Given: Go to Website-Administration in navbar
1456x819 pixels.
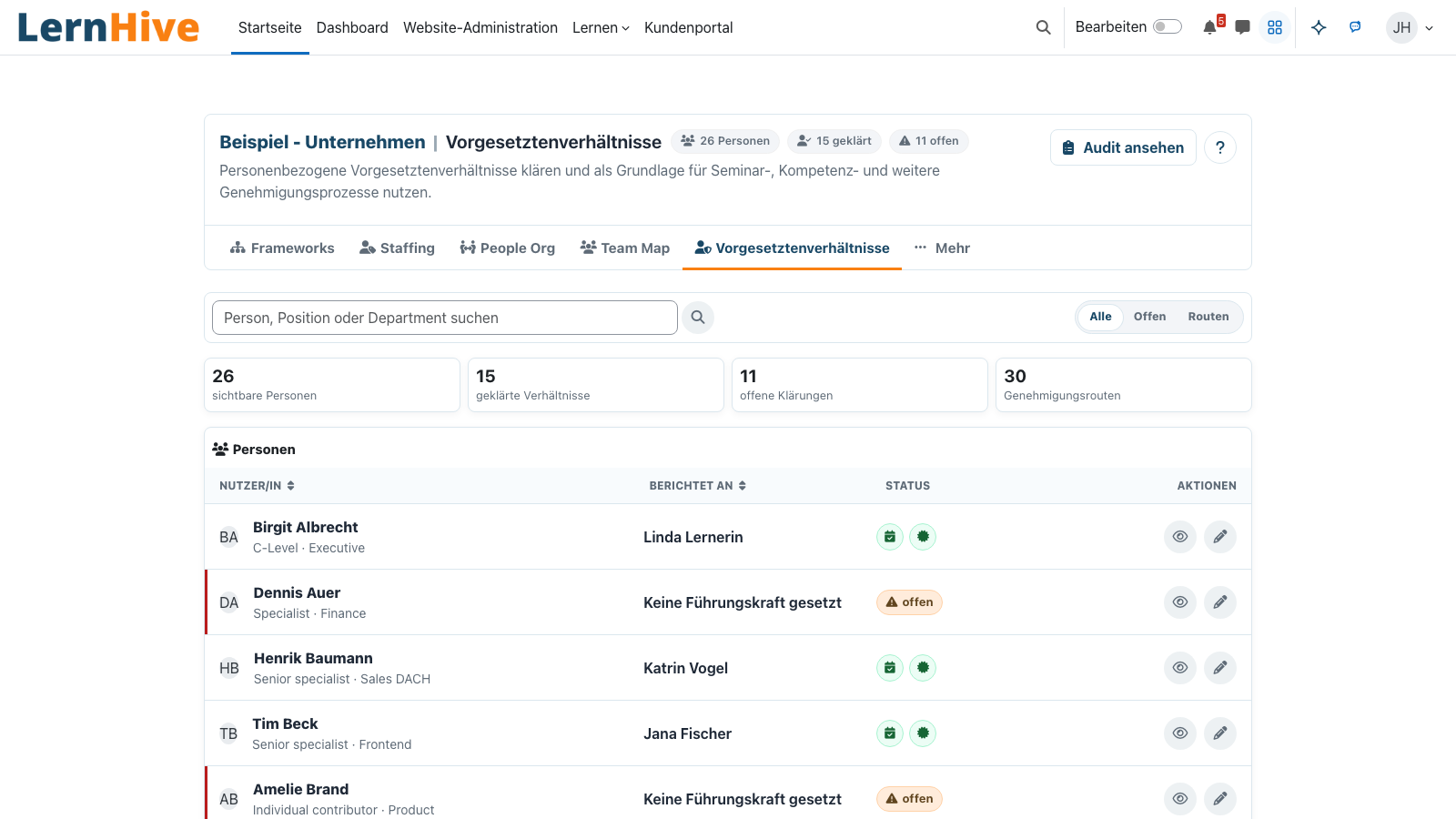Looking at the screenshot, I should click(x=480, y=27).
